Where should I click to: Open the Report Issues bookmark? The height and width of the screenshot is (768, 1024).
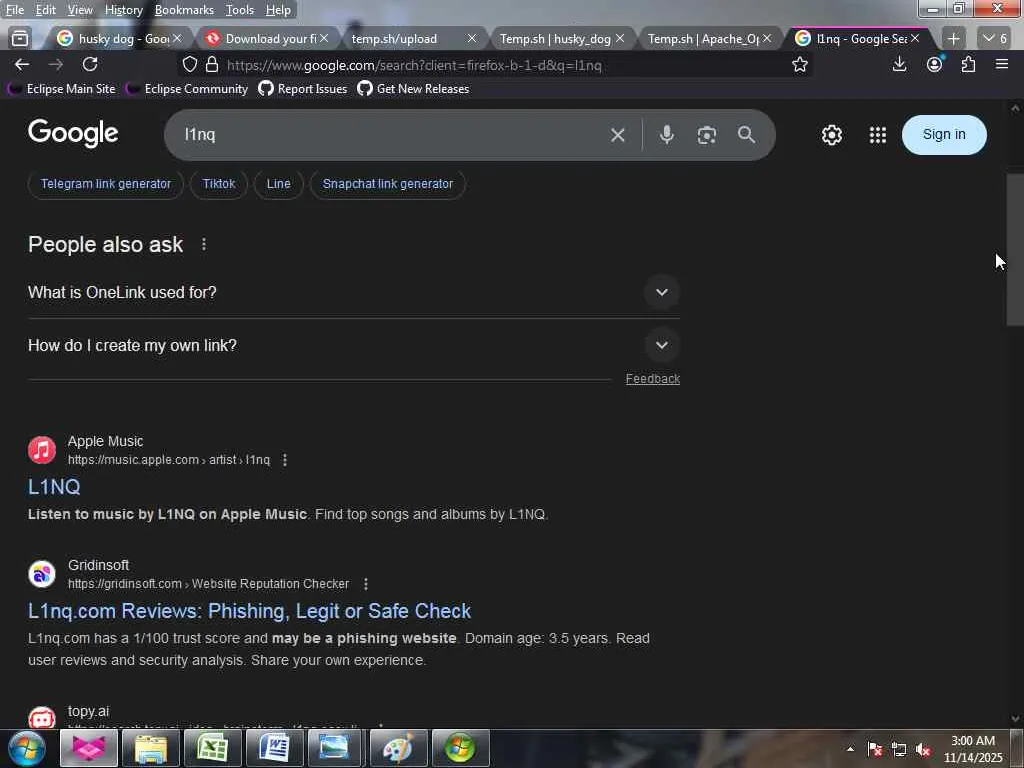[x=303, y=89]
